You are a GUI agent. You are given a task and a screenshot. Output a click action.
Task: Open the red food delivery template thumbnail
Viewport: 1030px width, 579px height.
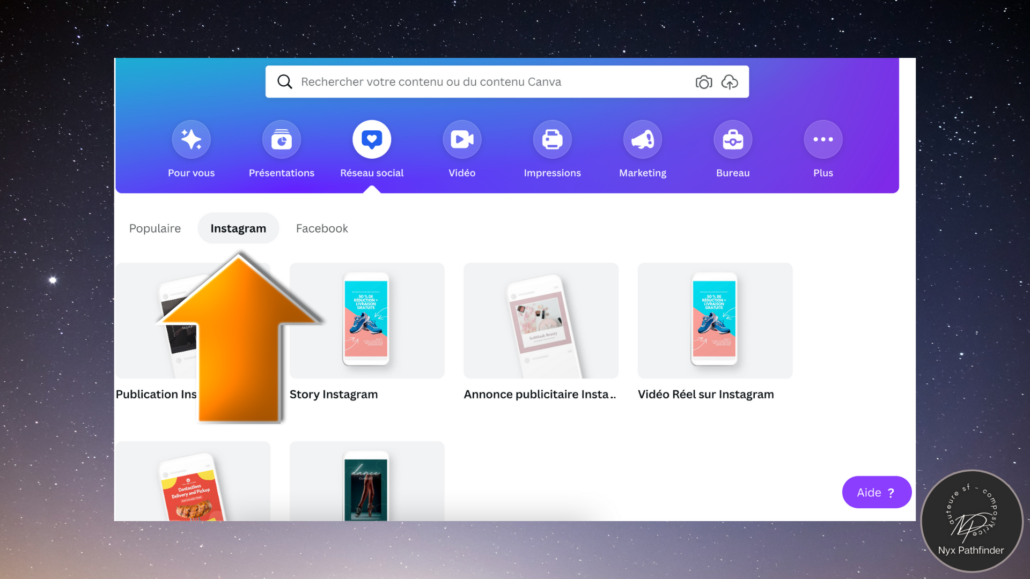coord(193,481)
